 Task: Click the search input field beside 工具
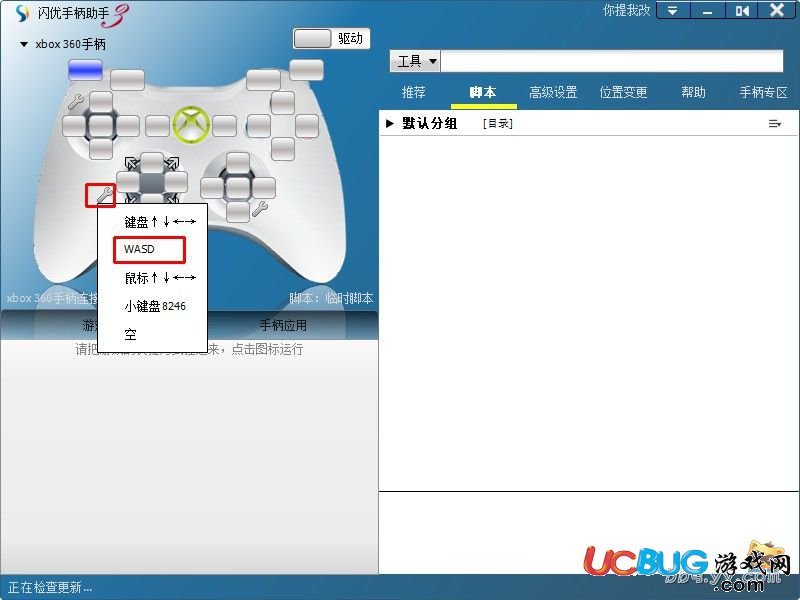tap(612, 61)
